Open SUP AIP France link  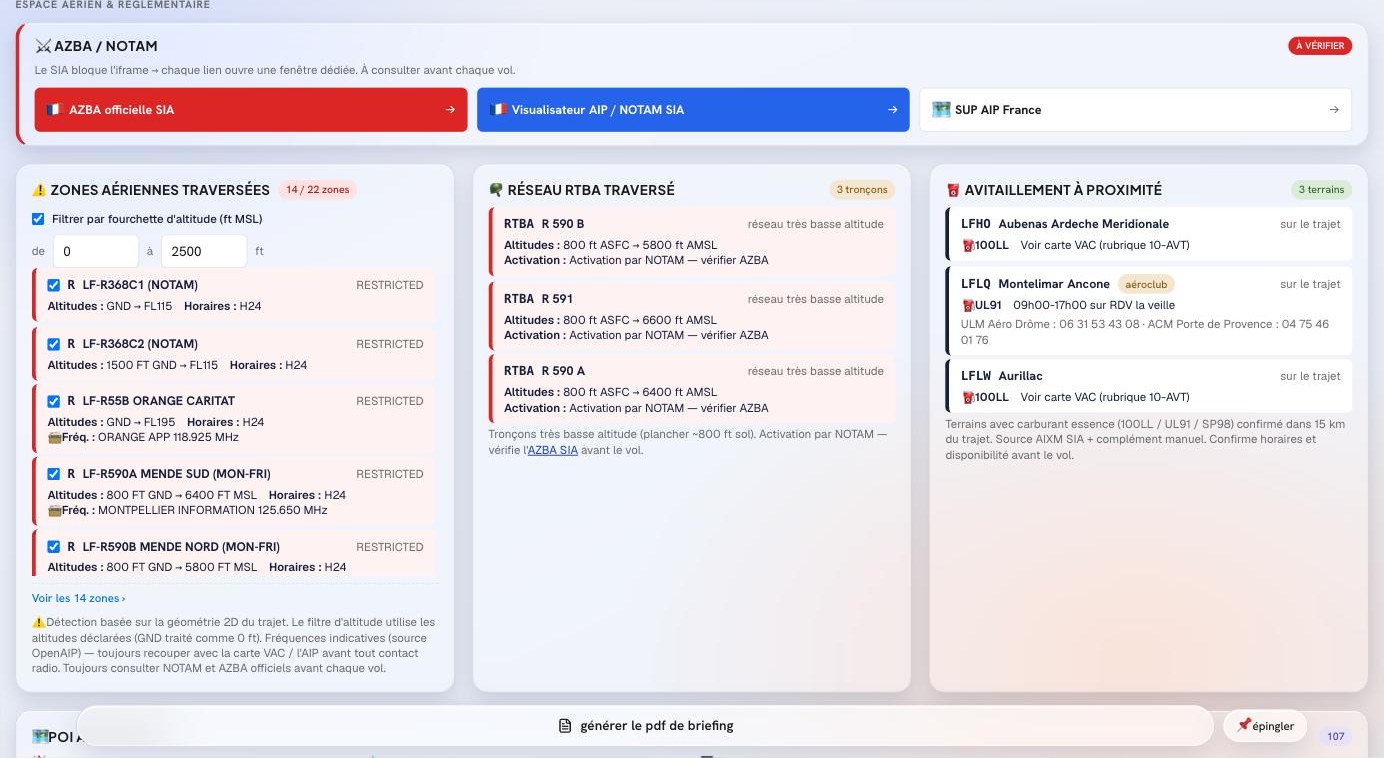tap(1135, 110)
